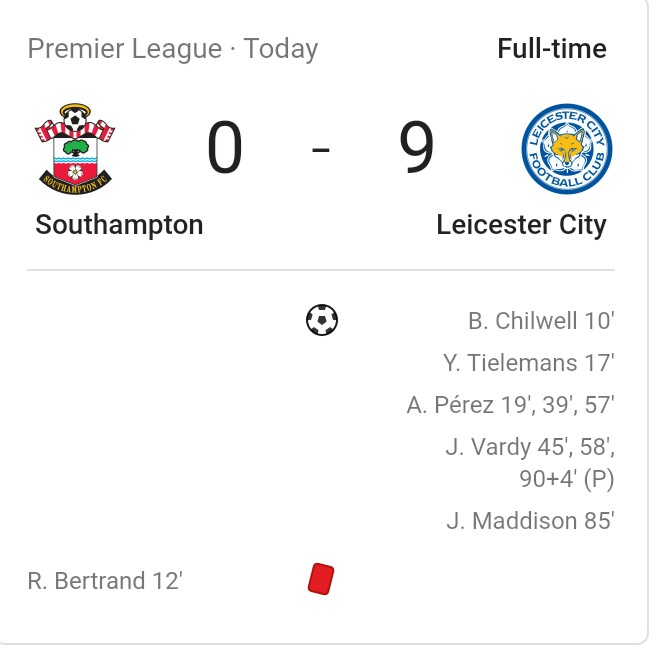Screen dimensions: 649x645
Task: Click the Full-time match status
Action: click(x=551, y=49)
